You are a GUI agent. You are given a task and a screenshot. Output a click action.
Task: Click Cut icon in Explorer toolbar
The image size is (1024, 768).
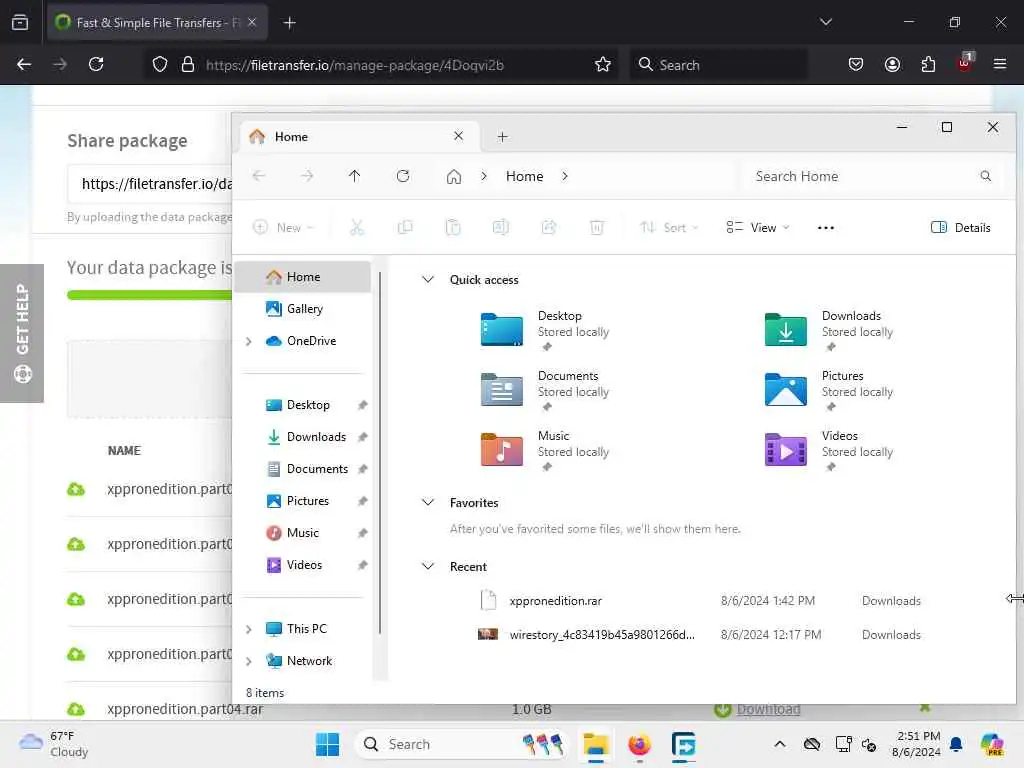coord(357,227)
